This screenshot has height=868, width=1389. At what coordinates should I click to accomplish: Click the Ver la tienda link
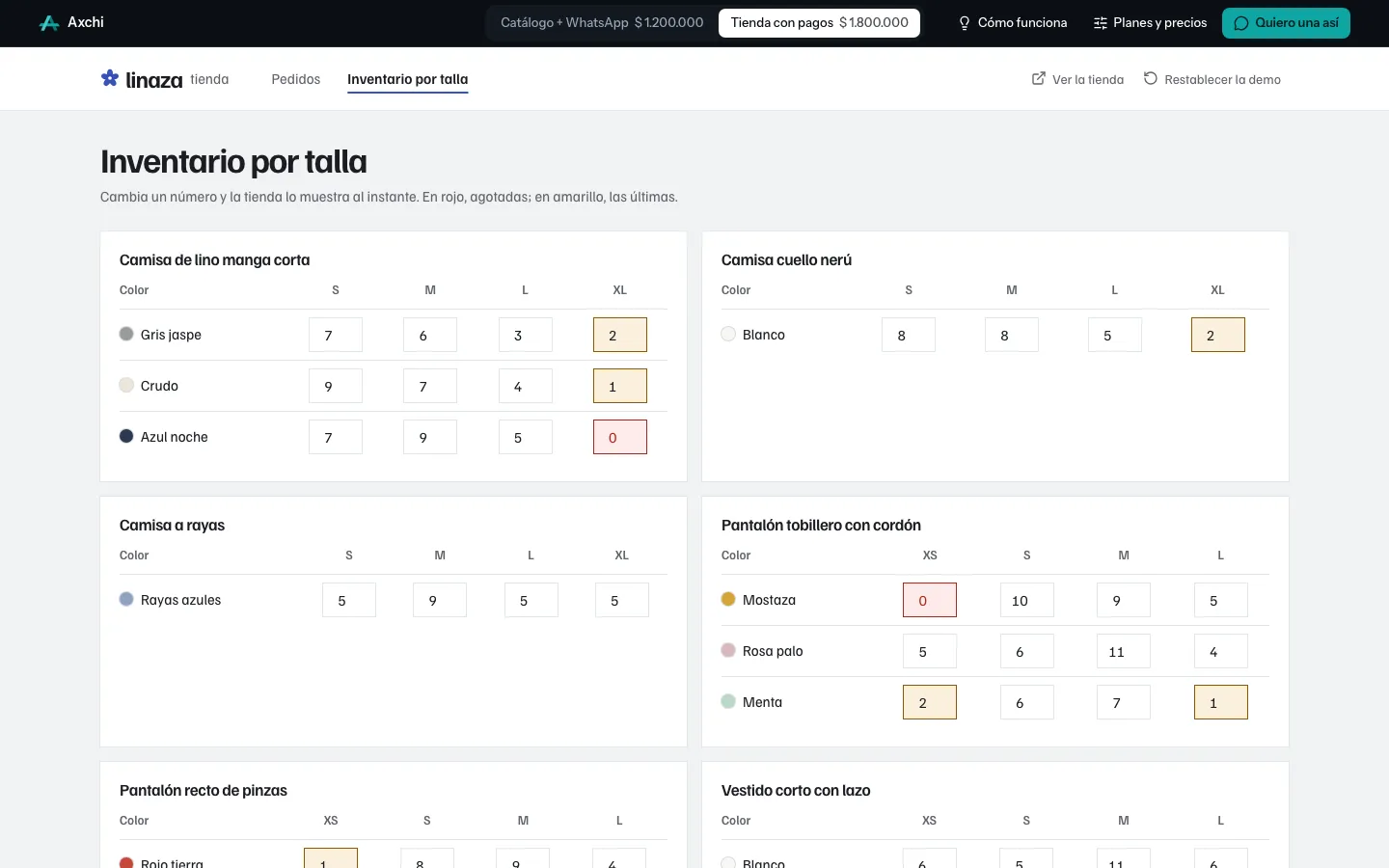(1077, 79)
